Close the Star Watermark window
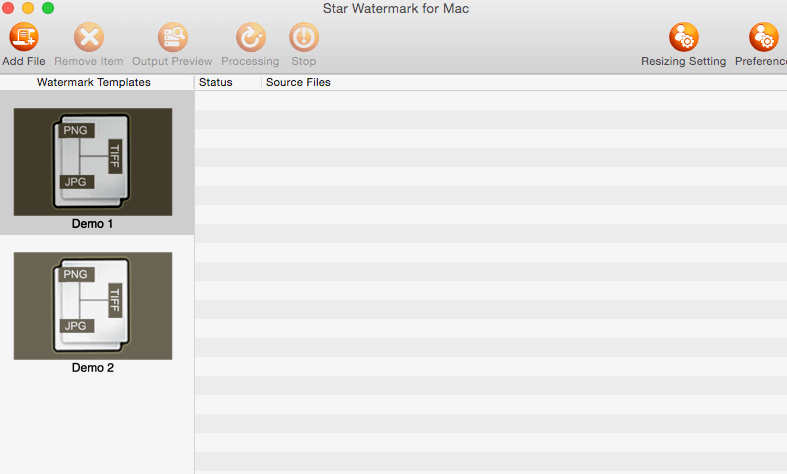Viewport: 787px width, 474px height. coord(9,9)
